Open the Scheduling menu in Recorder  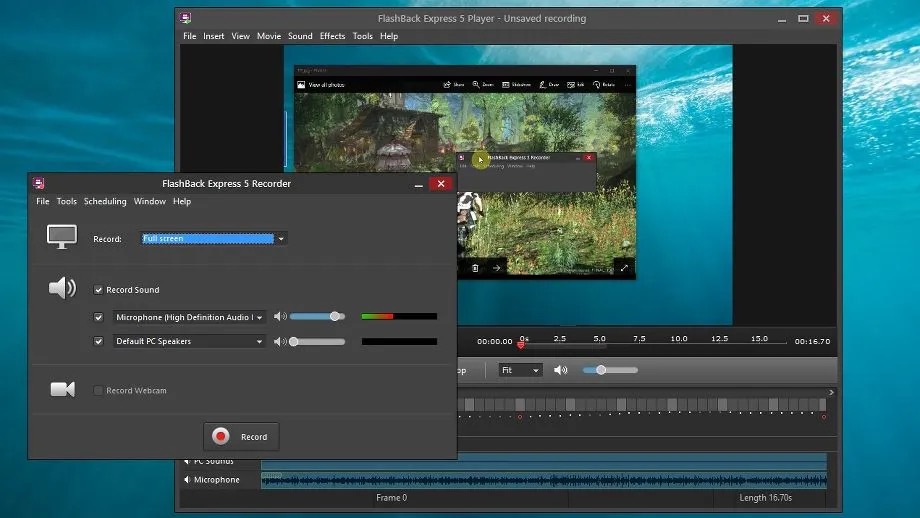click(105, 201)
